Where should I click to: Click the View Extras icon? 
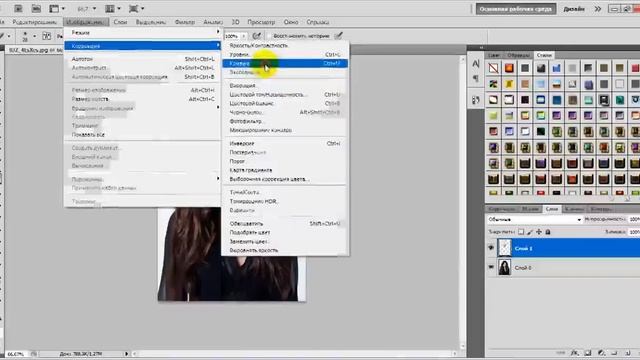click(54, 8)
